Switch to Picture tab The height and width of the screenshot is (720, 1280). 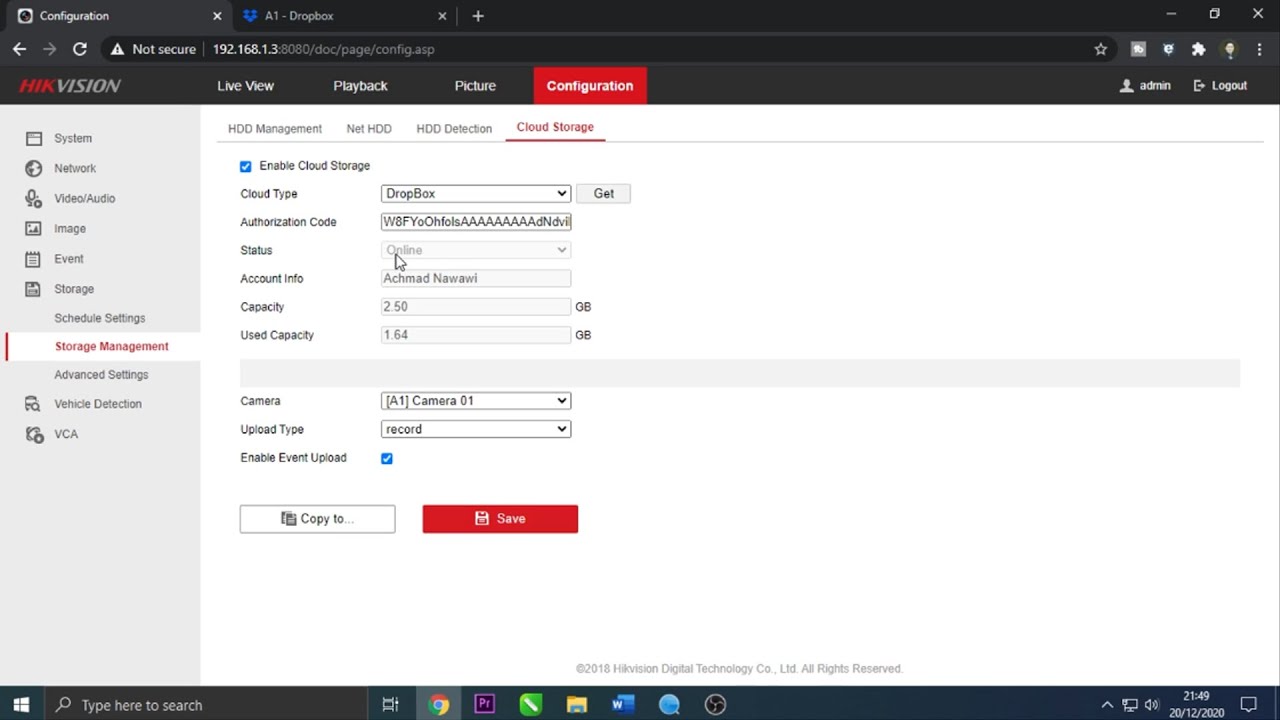pyautogui.click(x=475, y=86)
